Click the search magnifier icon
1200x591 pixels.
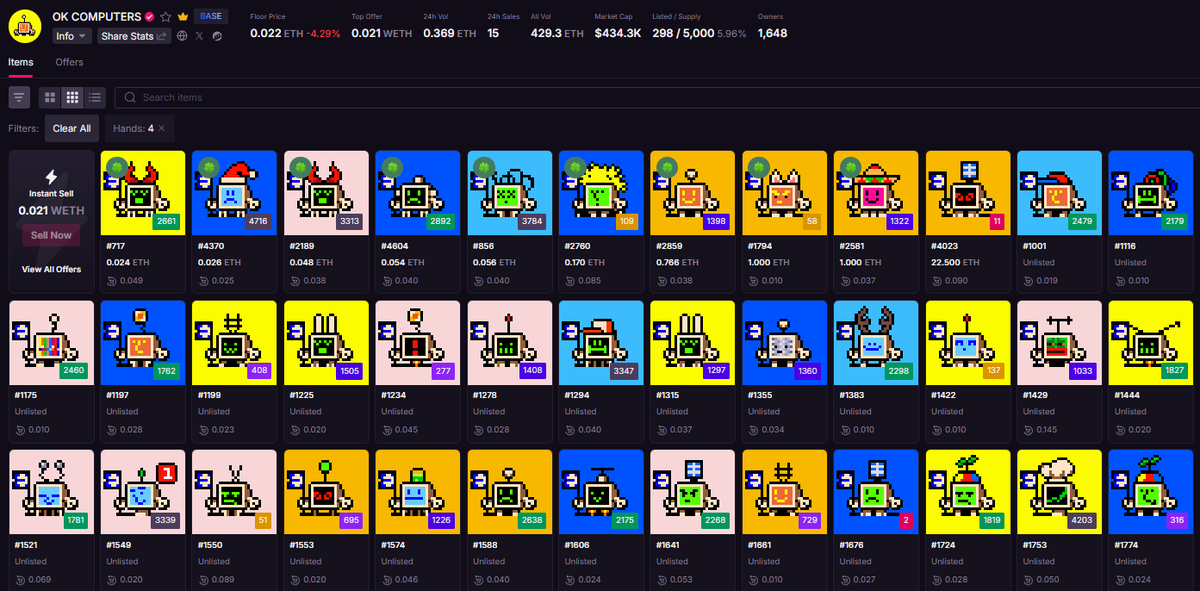[129, 97]
